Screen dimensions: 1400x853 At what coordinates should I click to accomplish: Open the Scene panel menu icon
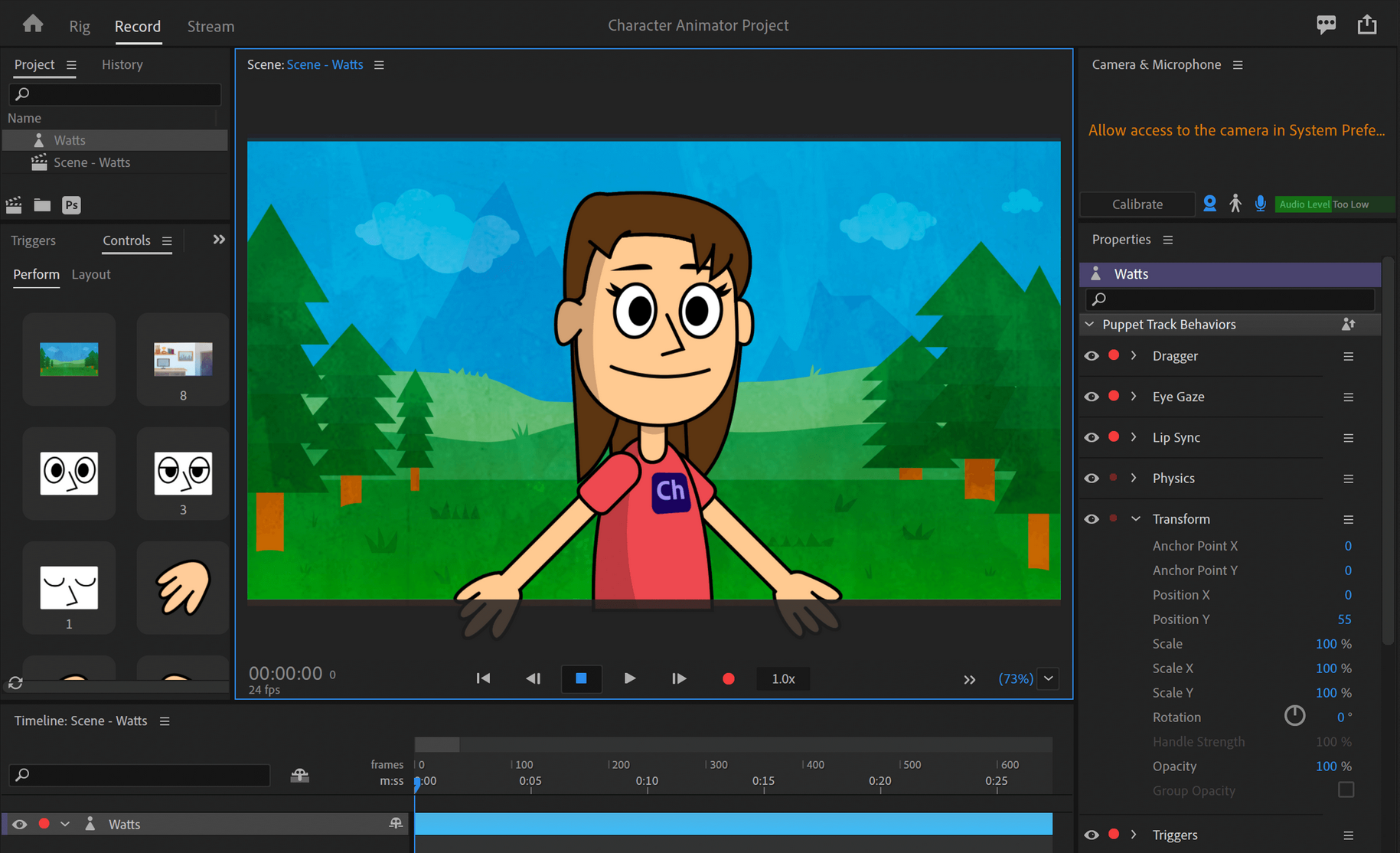click(x=379, y=65)
